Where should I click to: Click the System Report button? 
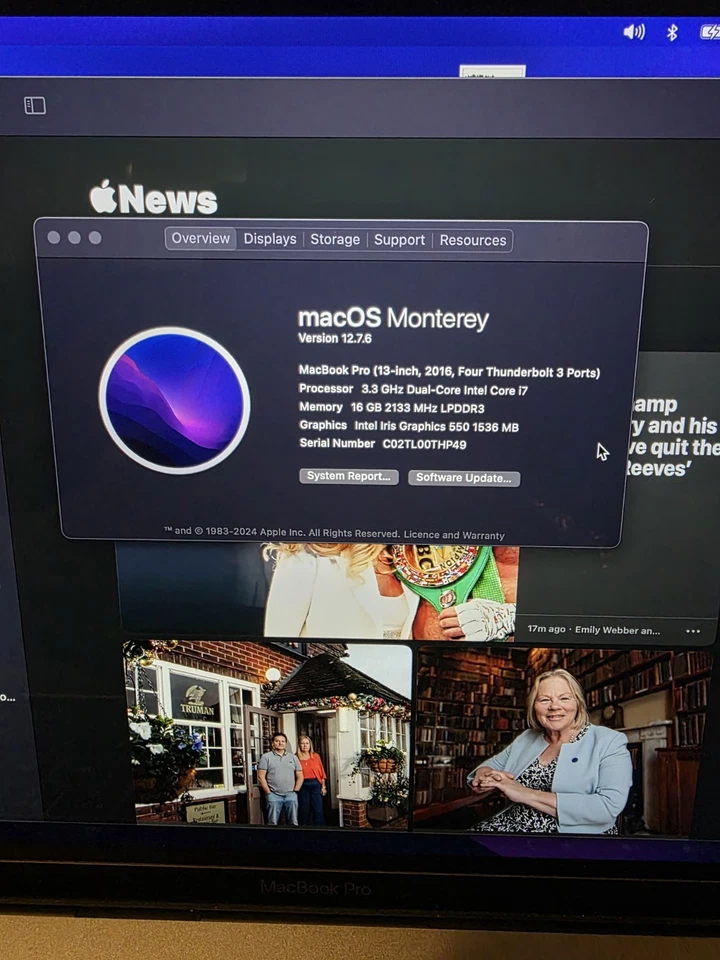(348, 476)
